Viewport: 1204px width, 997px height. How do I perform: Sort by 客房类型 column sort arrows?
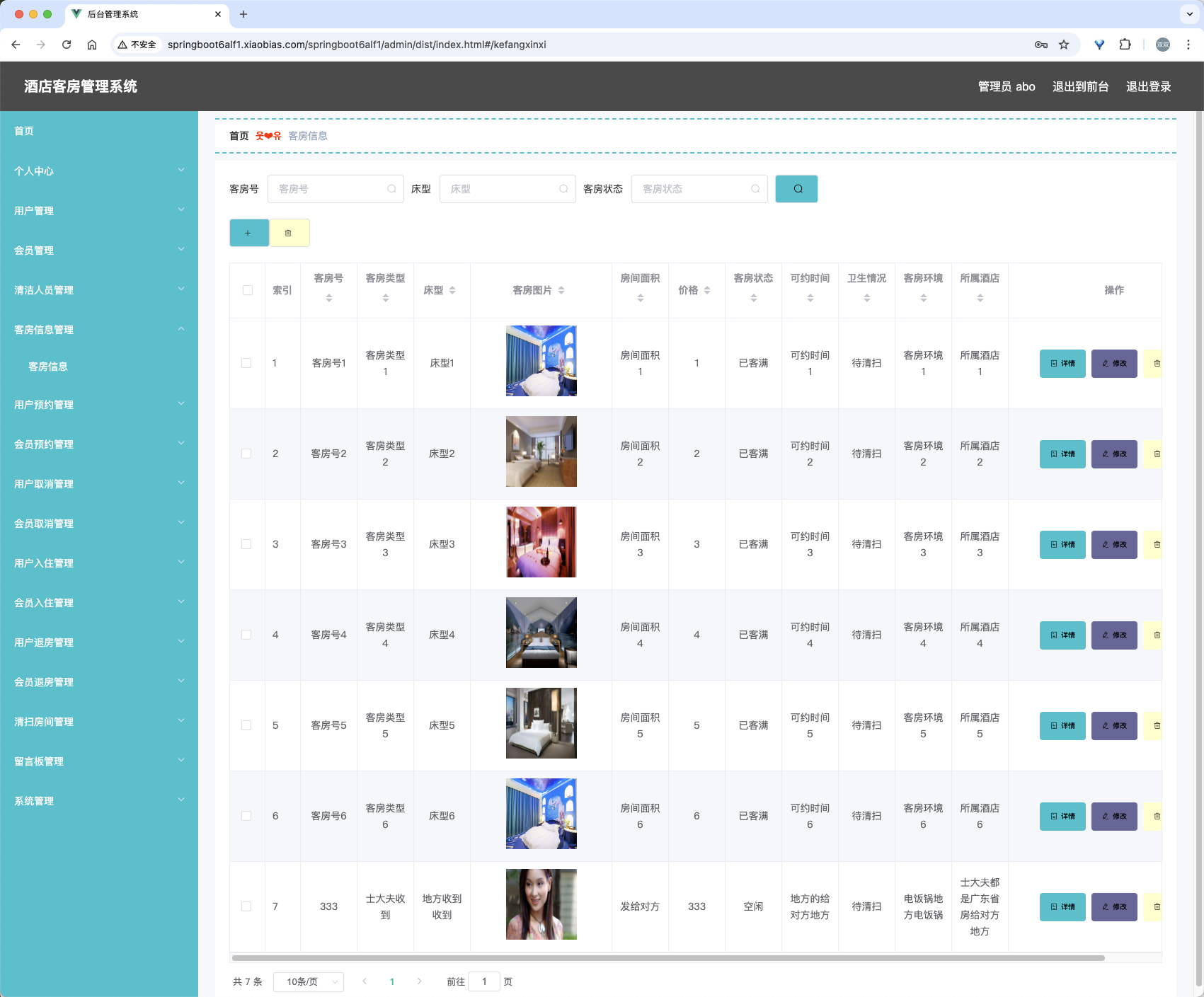pyautogui.click(x=386, y=299)
